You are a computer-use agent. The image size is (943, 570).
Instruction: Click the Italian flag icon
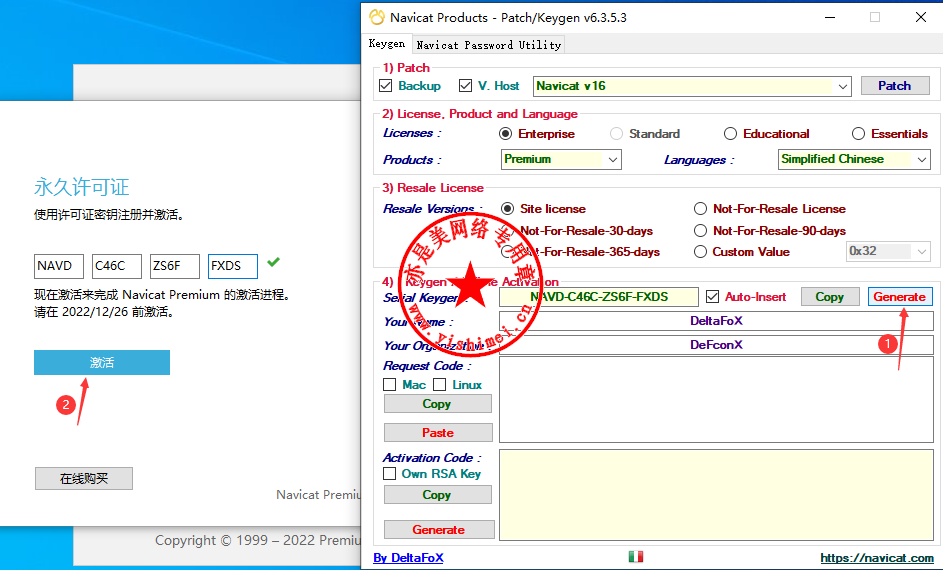point(636,557)
